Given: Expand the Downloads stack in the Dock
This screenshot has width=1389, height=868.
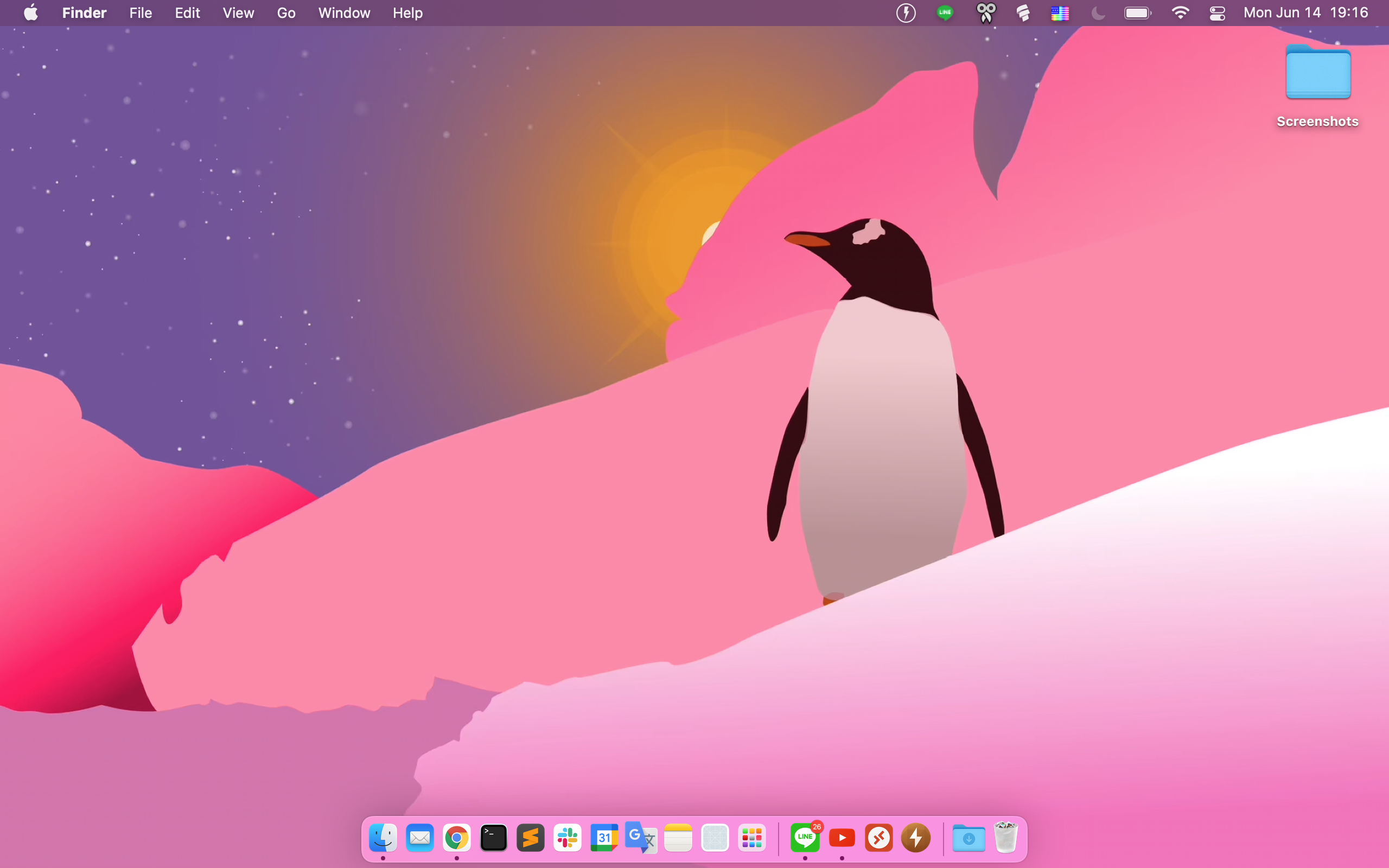Looking at the screenshot, I should 969,838.
